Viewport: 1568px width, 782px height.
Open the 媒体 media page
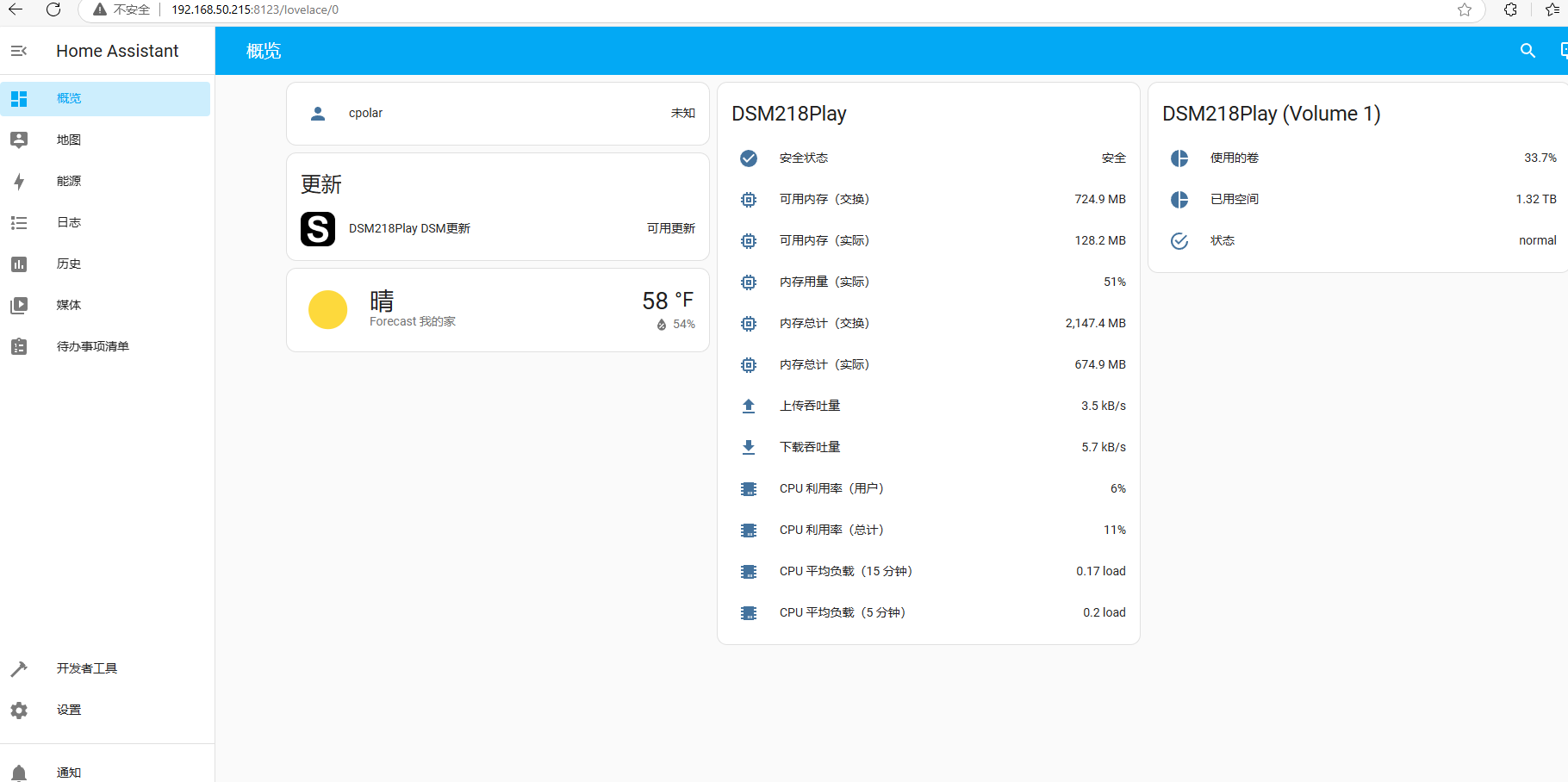pos(105,306)
